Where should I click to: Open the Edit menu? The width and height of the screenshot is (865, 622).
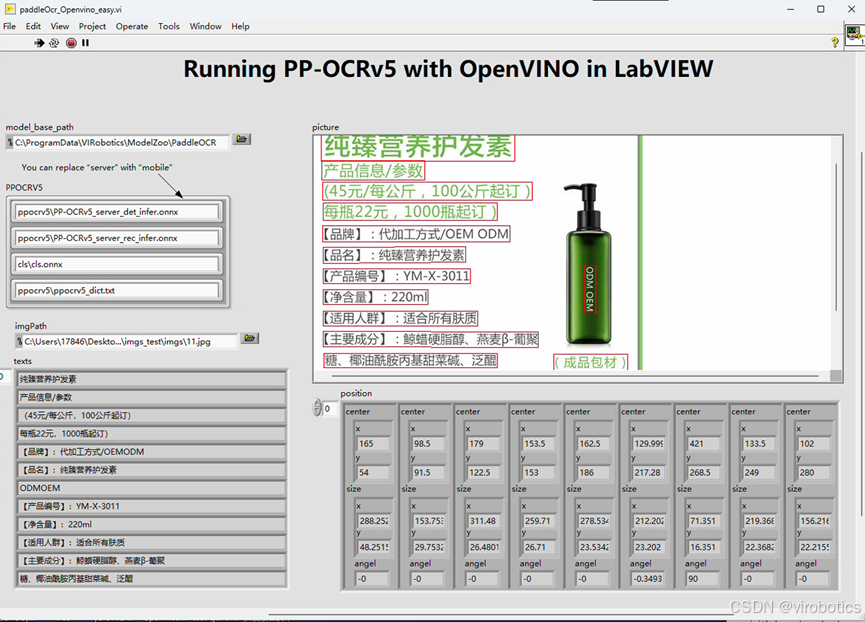(33, 26)
